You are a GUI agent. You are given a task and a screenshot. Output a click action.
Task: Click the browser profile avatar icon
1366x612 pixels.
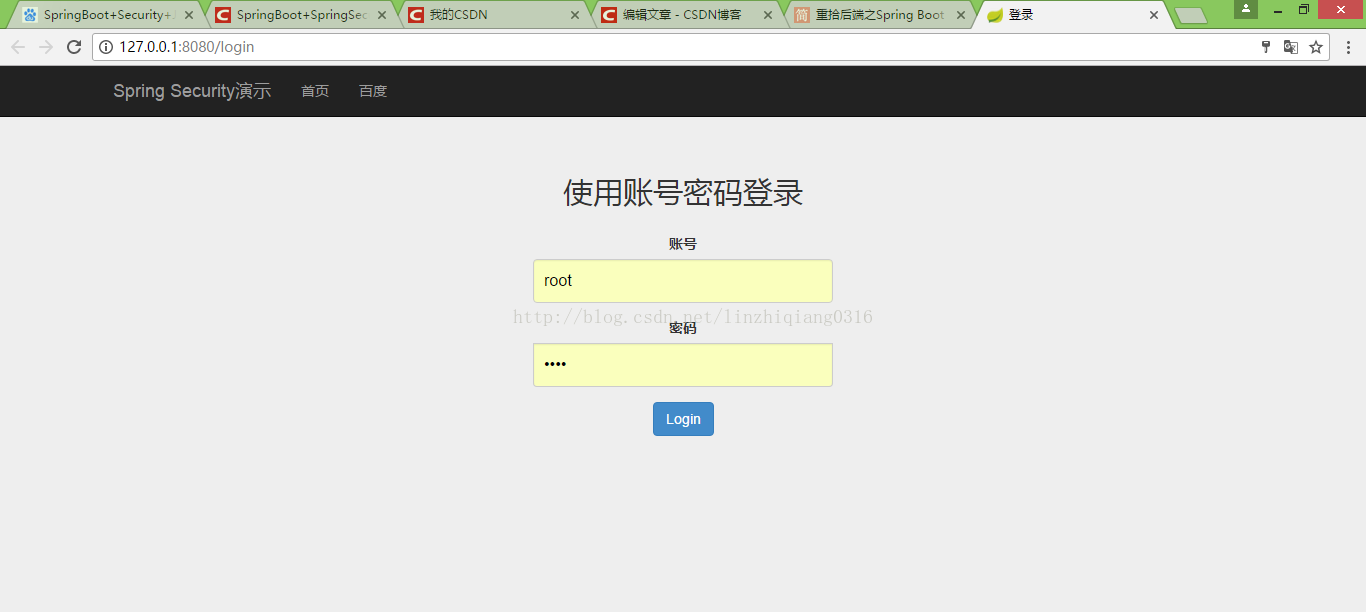pyautogui.click(x=1245, y=11)
